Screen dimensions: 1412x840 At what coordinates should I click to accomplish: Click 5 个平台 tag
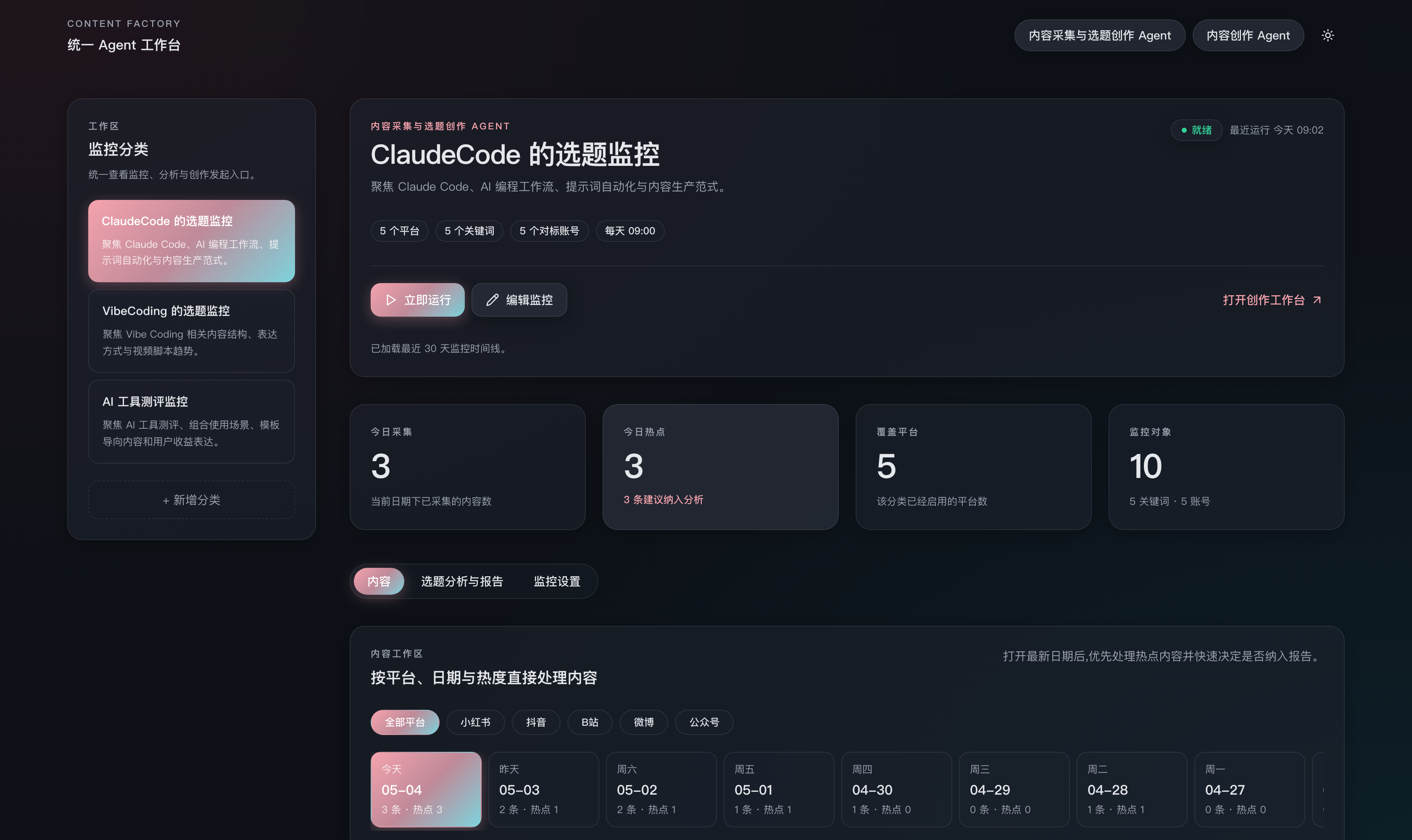[x=399, y=231]
